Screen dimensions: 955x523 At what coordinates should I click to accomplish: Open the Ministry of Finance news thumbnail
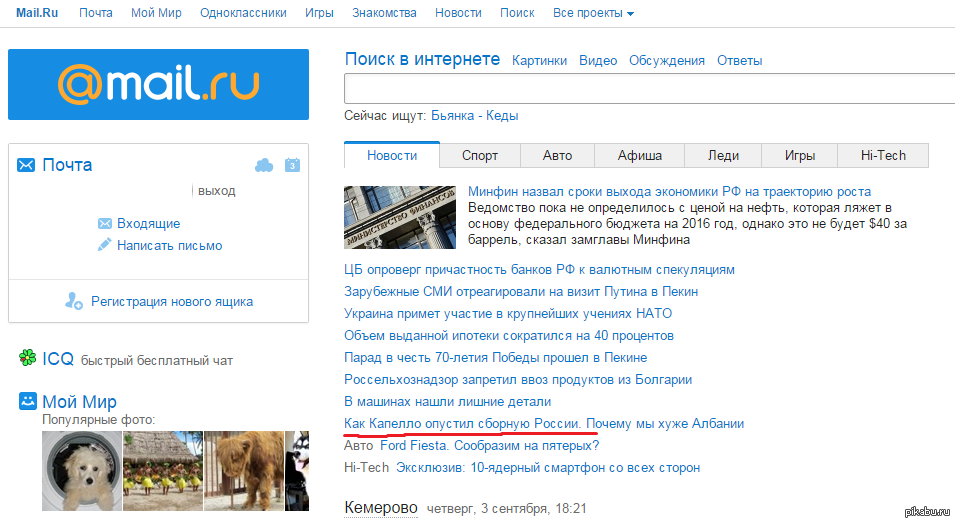pyautogui.click(x=400, y=217)
